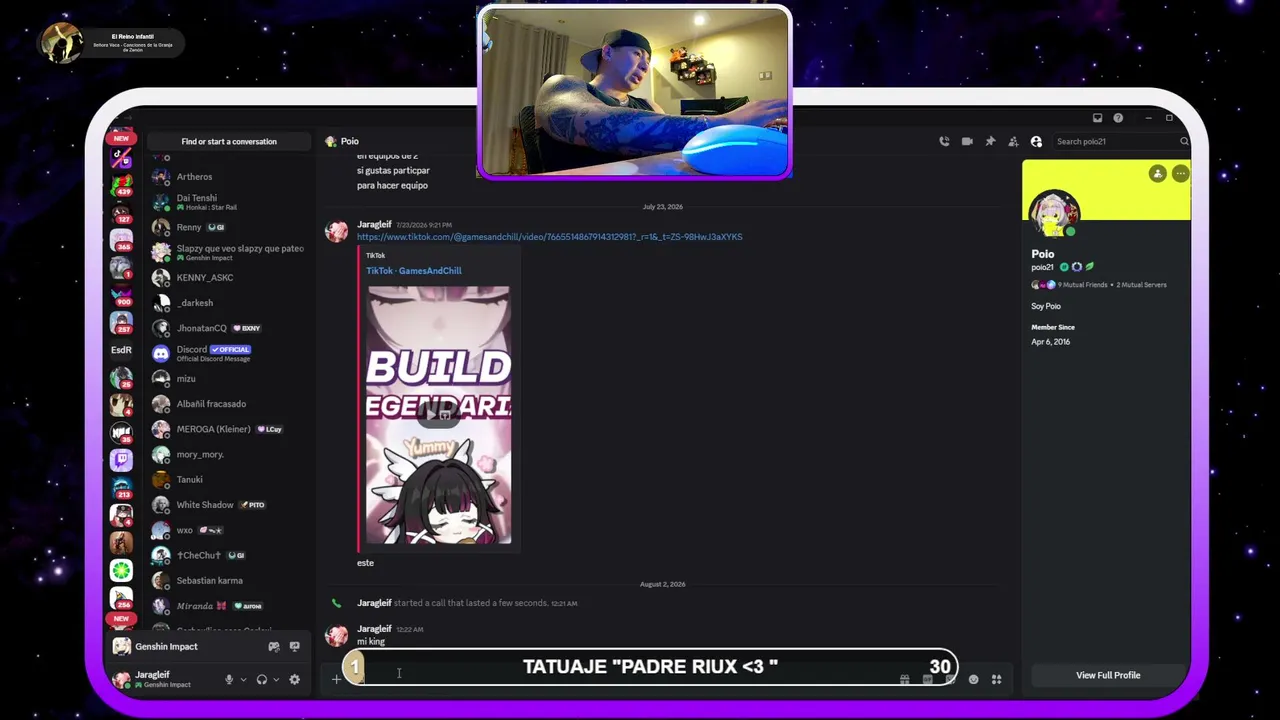Open the DM with mizu
Screen dimensions: 1280x720
pos(228,378)
